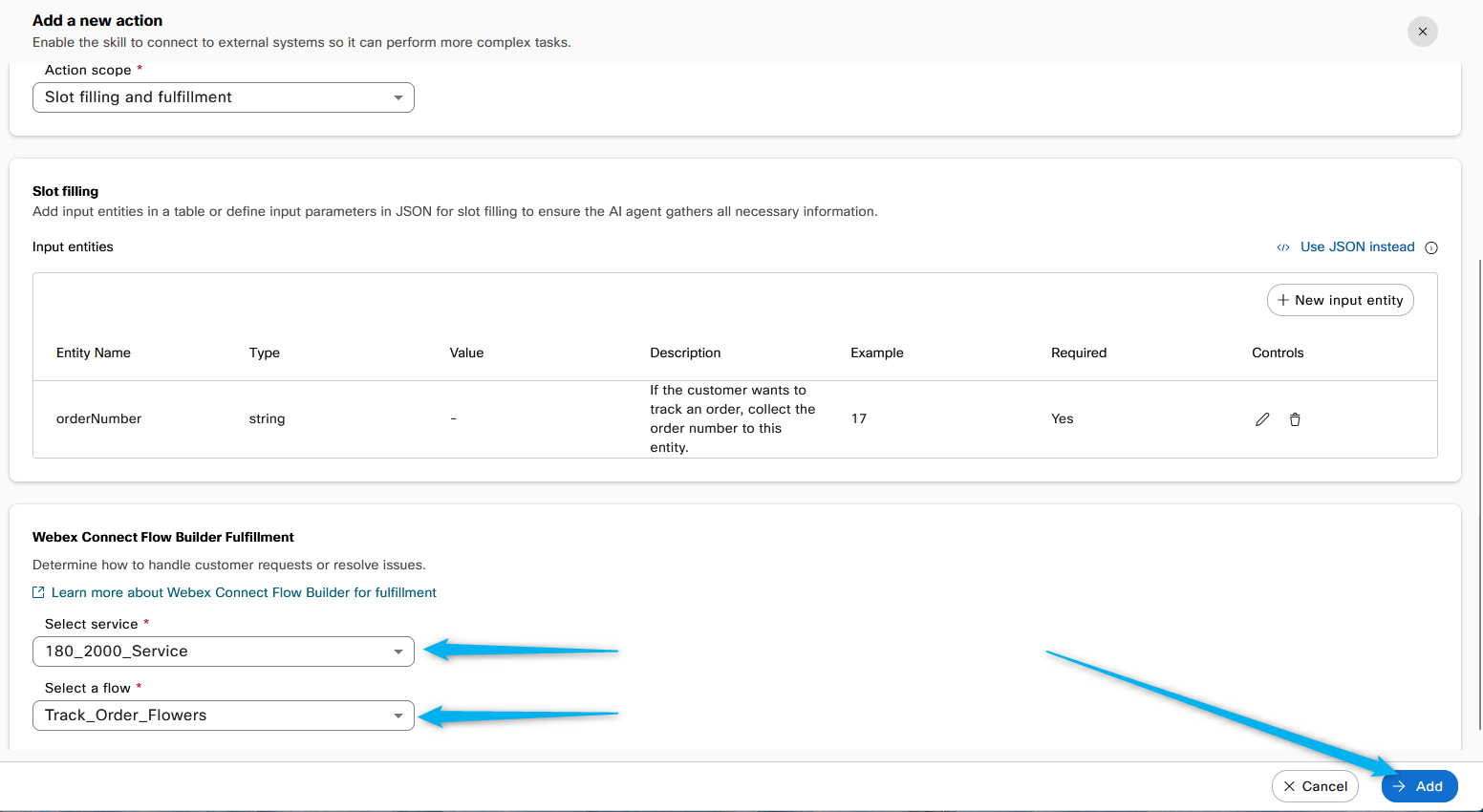Close the Add a new action dialog
1483x812 pixels.
pos(1422,32)
